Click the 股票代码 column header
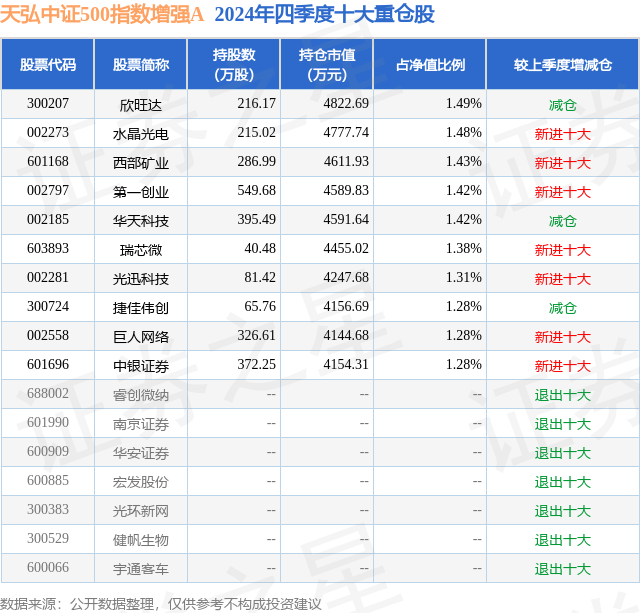 pyautogui.click(x=48, y=64)
